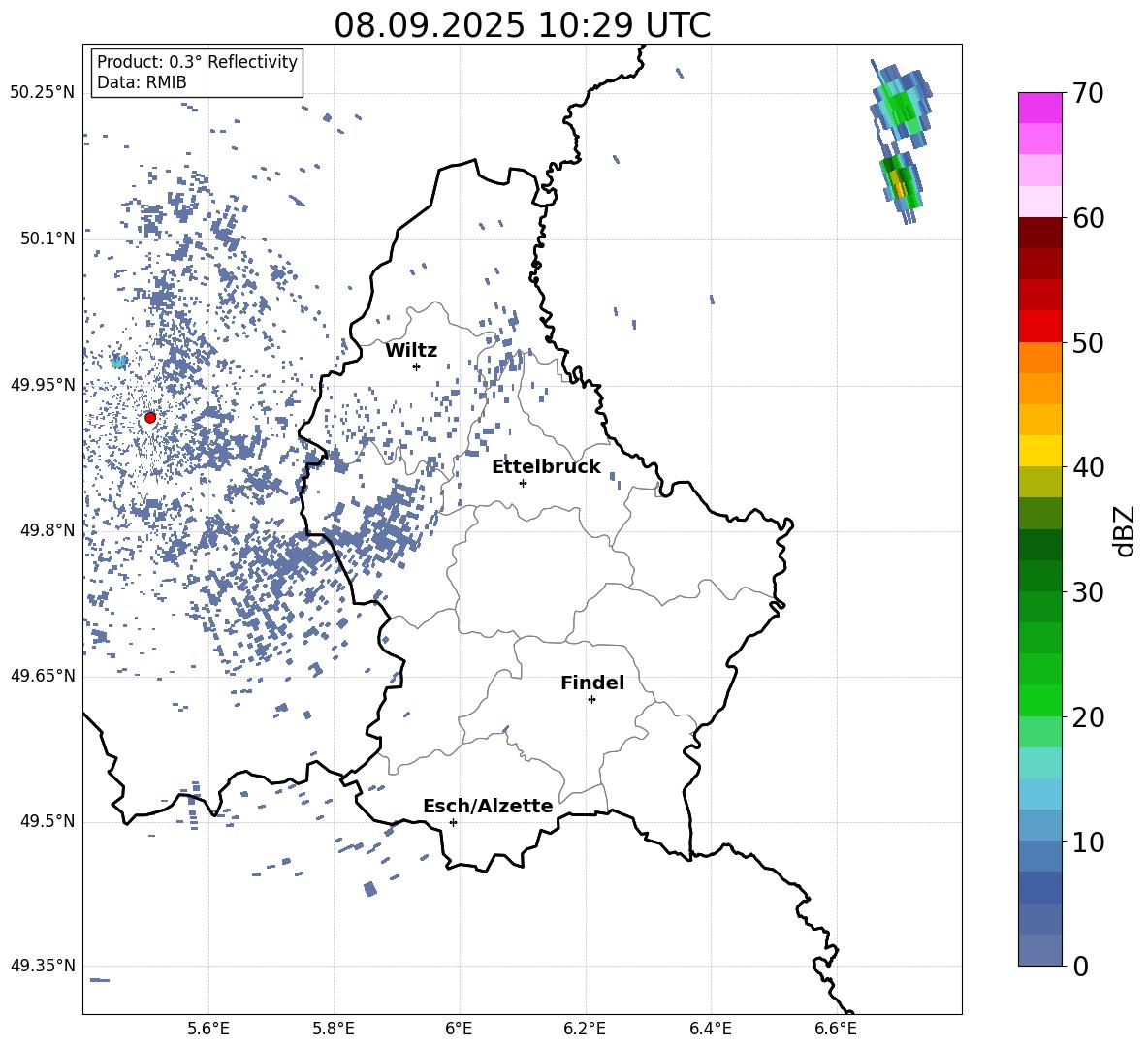The image size is (1148, 1048).
Task: Click the Product: 0.3° Reflectivity text
Action: coord(197,62)
